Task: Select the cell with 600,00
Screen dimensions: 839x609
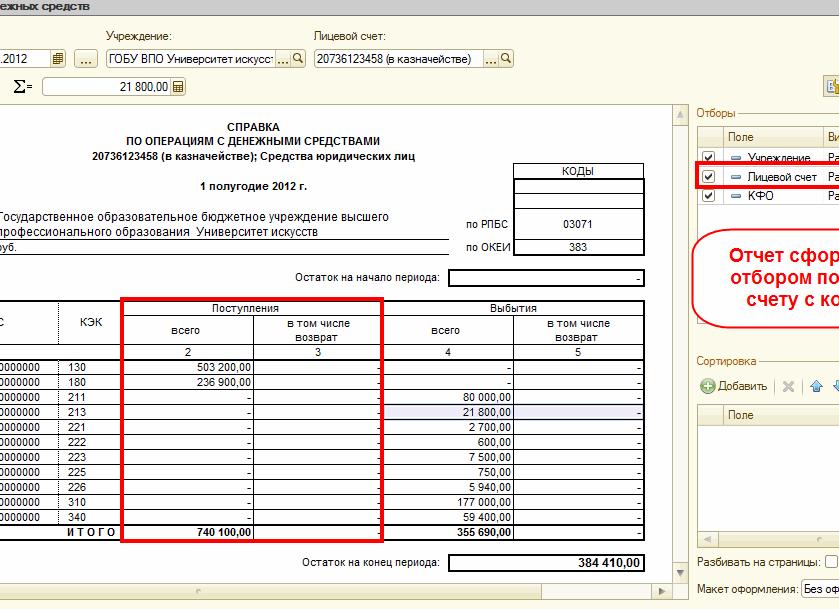Action: [448, 442]
